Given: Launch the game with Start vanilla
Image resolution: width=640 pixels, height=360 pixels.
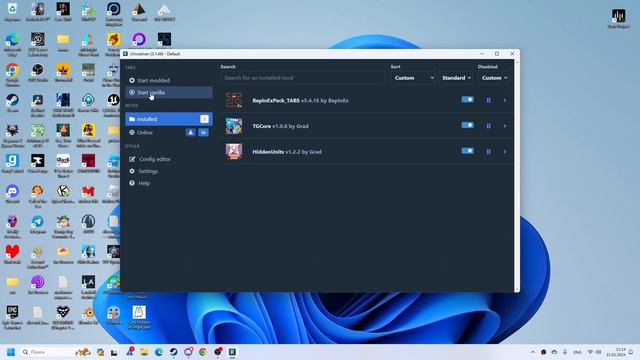Looking at the screenshot, I should coord(169,93).
